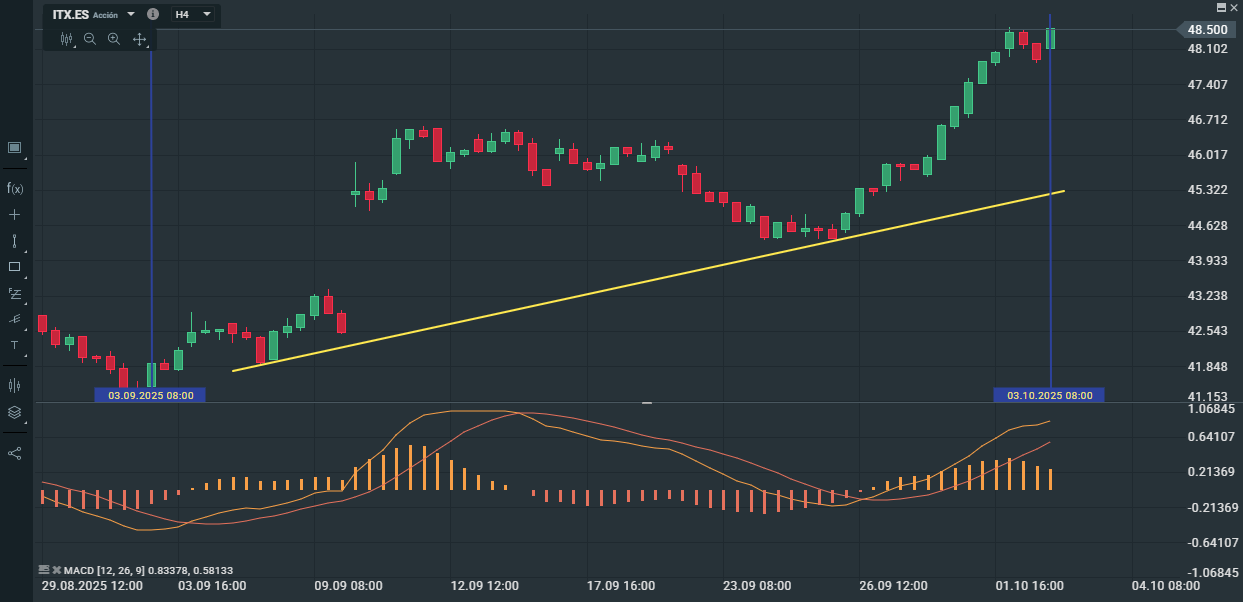The image size is (1243, 602).
Task: Click the zoom in magnifier icon
Action: pos(114,39)
